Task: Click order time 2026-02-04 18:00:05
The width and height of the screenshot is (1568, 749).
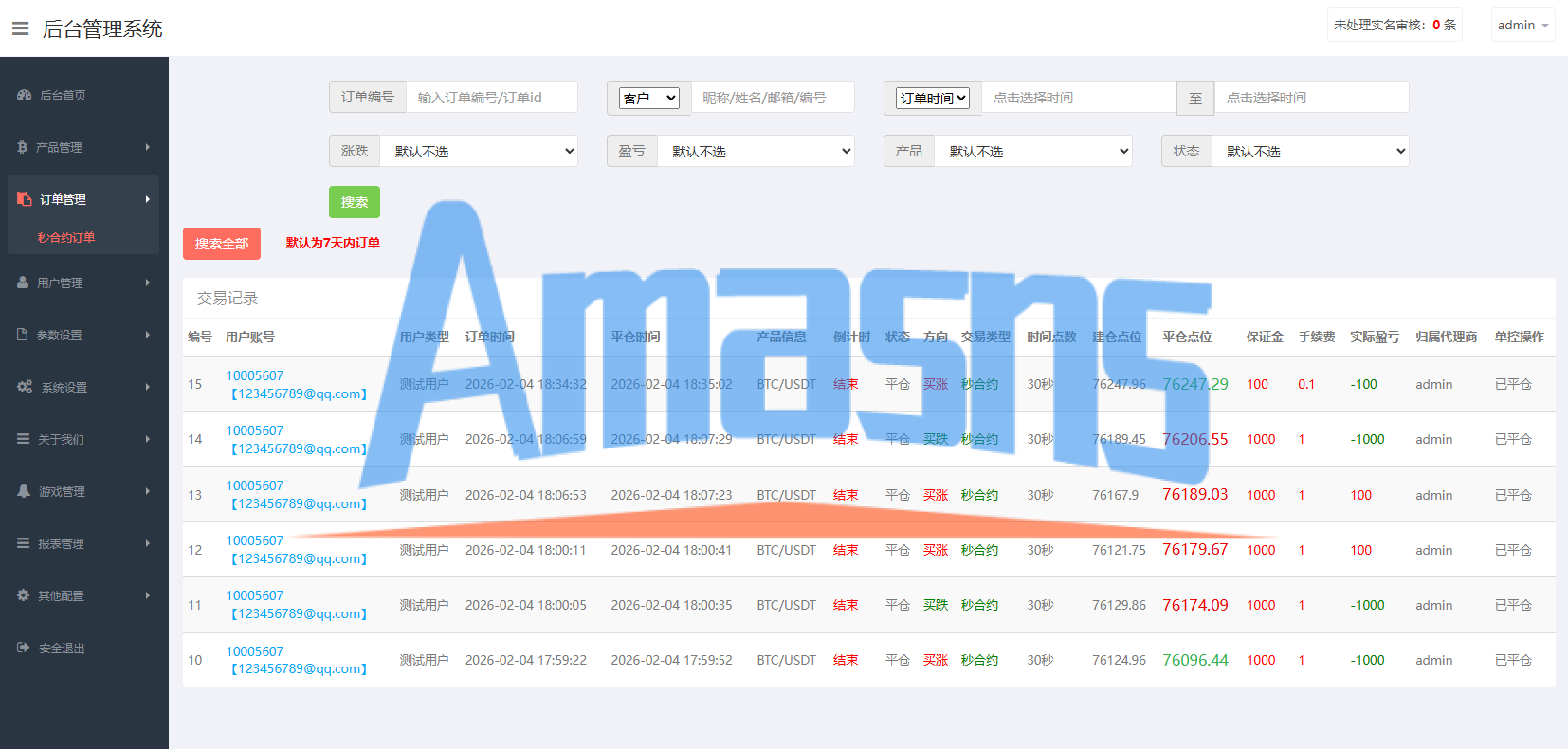Action: tap(525, 605)
